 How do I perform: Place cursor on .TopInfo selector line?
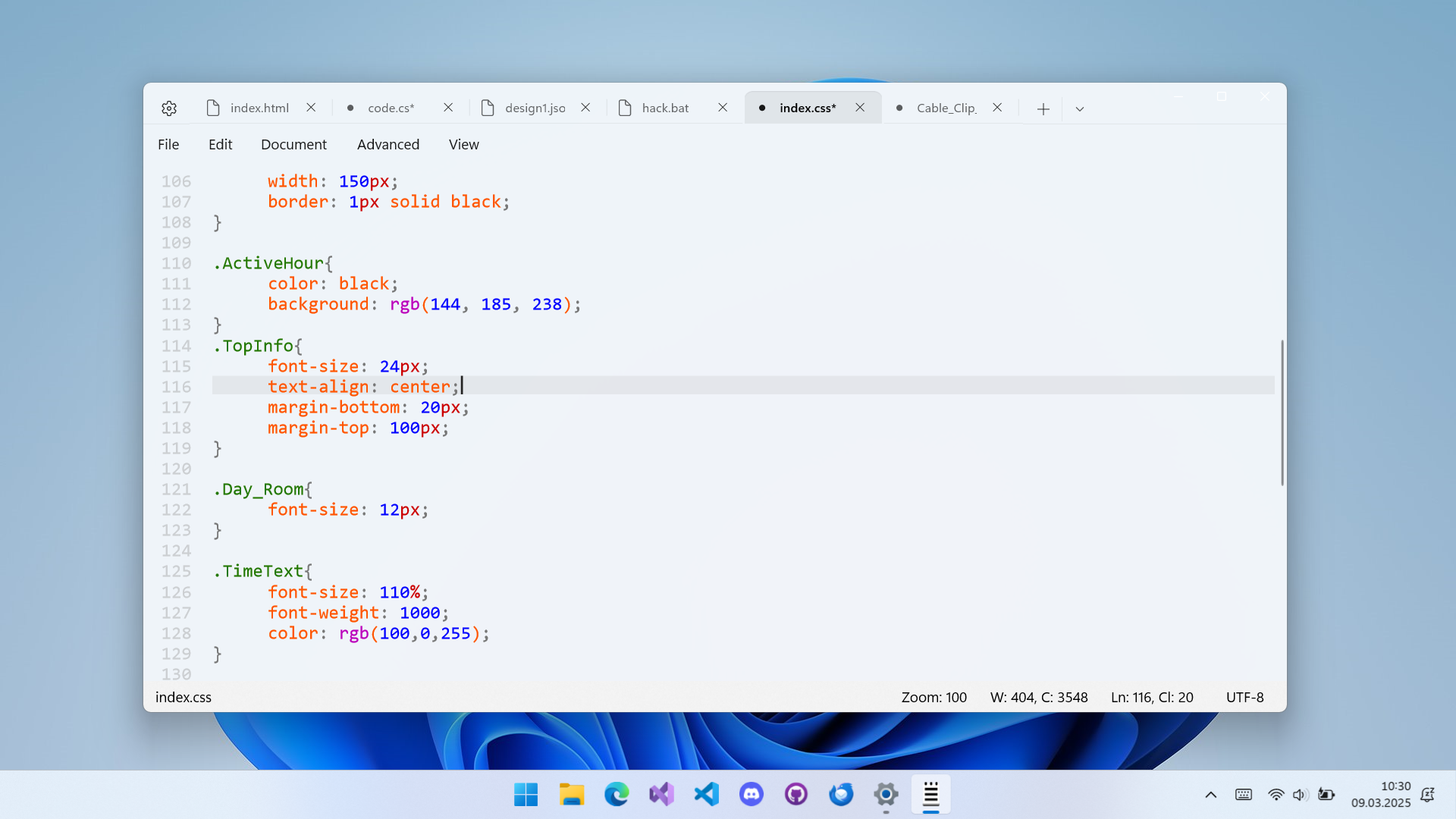pyautogui.click(x=258, y=347)
